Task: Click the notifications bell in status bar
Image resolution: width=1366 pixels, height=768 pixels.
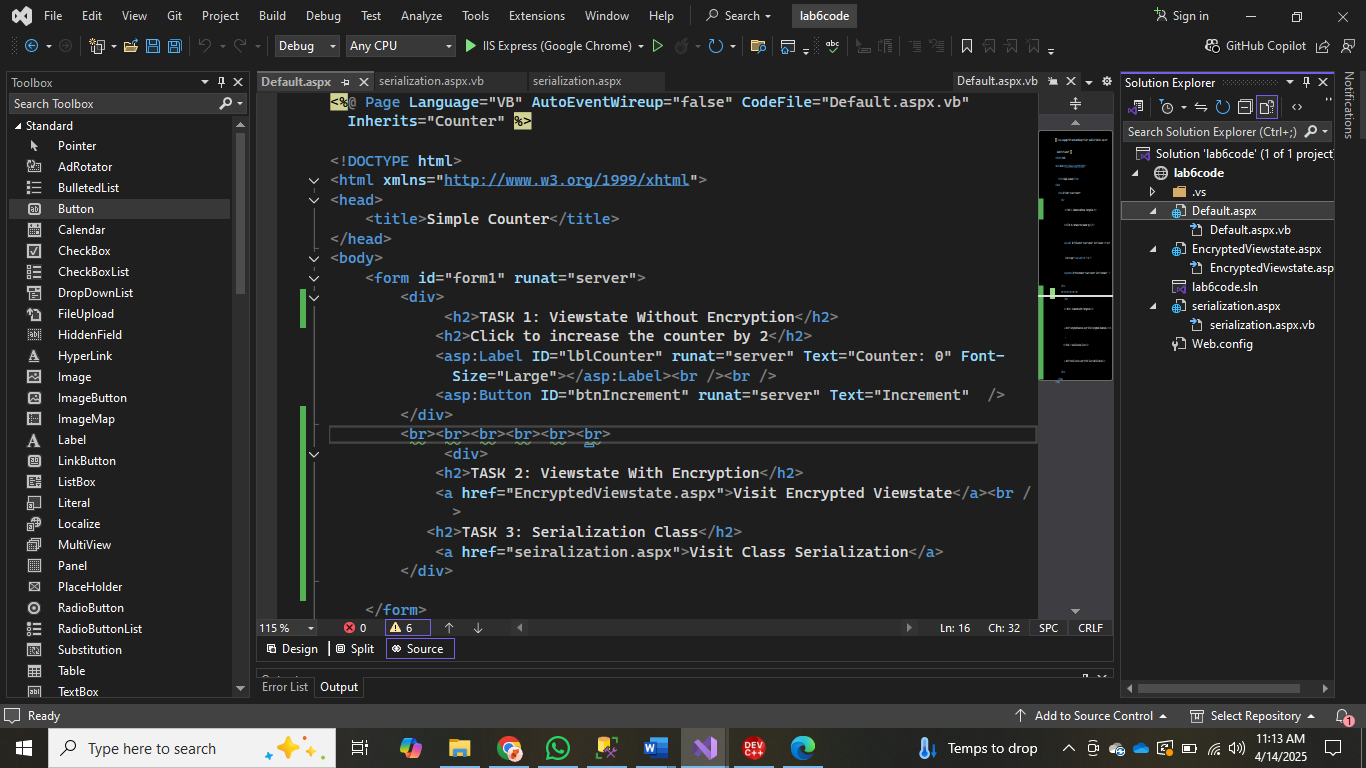Action: tap(1343, 716)
